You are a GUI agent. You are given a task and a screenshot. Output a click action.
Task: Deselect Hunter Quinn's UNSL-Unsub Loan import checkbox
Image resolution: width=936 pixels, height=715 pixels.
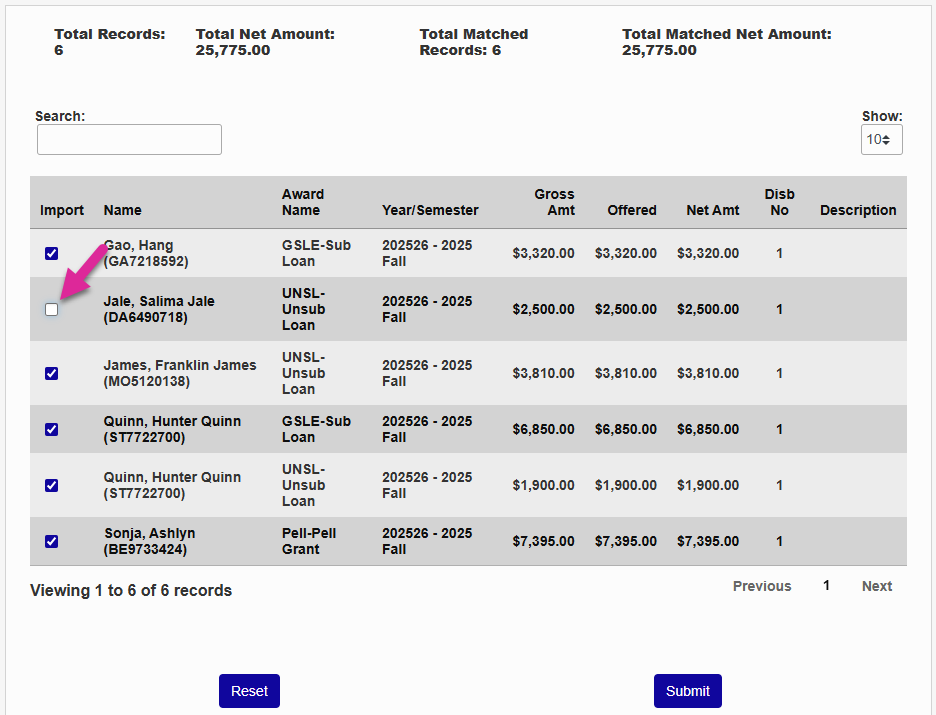[52, 486]
